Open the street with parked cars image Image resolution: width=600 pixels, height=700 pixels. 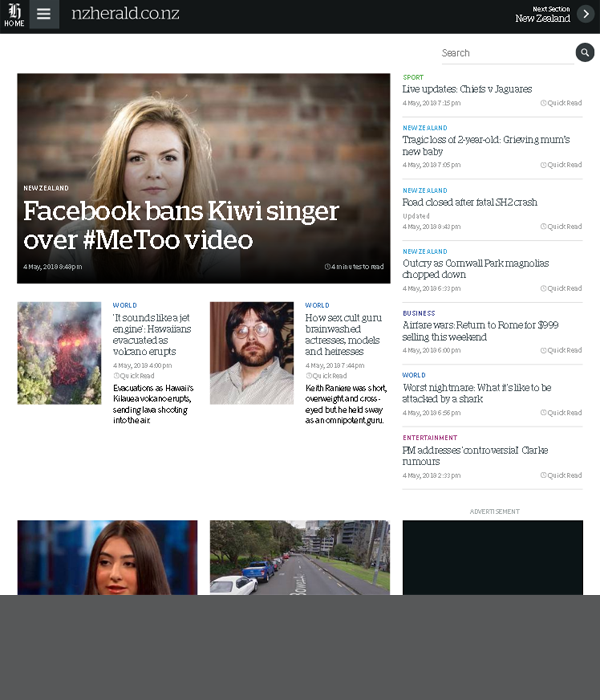(x=300, y=557)
